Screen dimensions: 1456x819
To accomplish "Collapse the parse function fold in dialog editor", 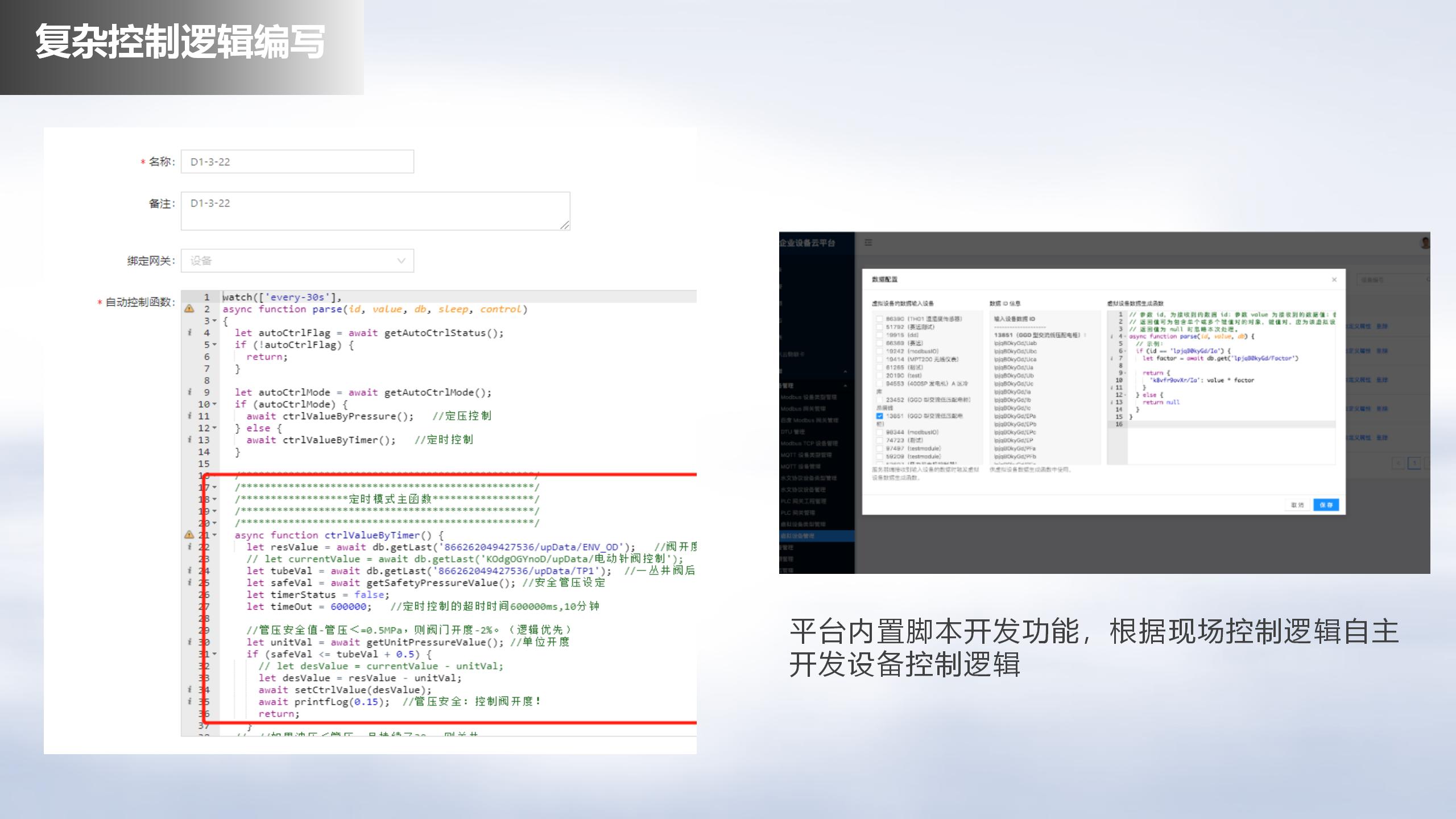I will (1125, 336).
